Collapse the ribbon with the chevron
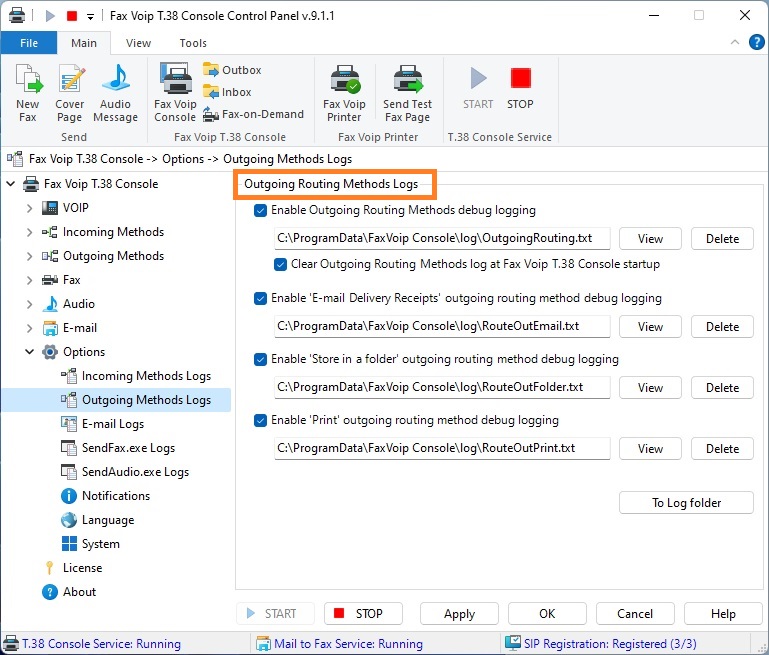Screen dimensions: 769x655 pyautogui.click(x=735, y=42)
